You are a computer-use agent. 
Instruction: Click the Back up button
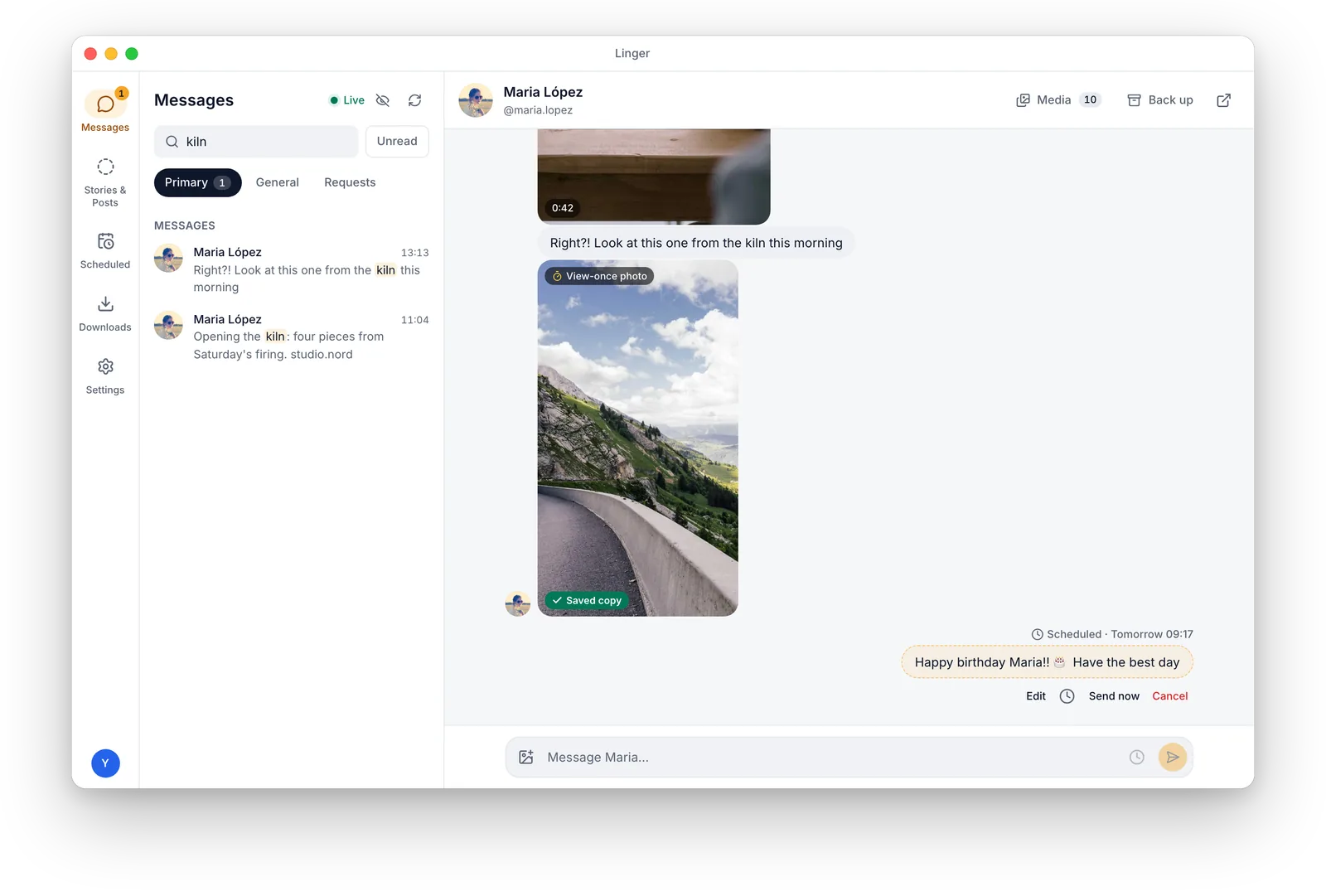click(x=1160, y=100)
